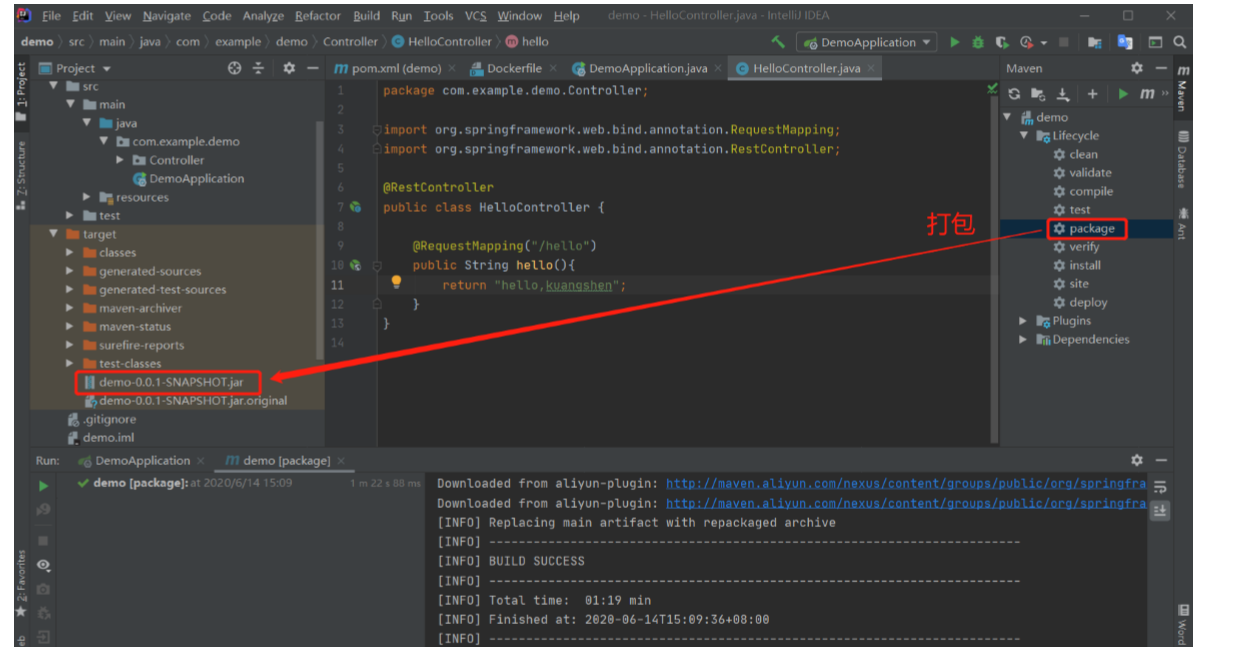Open the Refactor menu
The image size is (1243, 656).
click(x=317, y=16)
